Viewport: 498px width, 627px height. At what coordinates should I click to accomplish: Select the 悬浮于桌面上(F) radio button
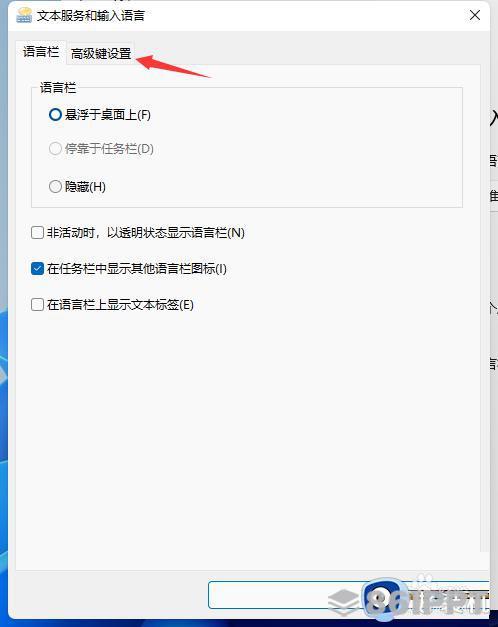click(x=55, y=115)
